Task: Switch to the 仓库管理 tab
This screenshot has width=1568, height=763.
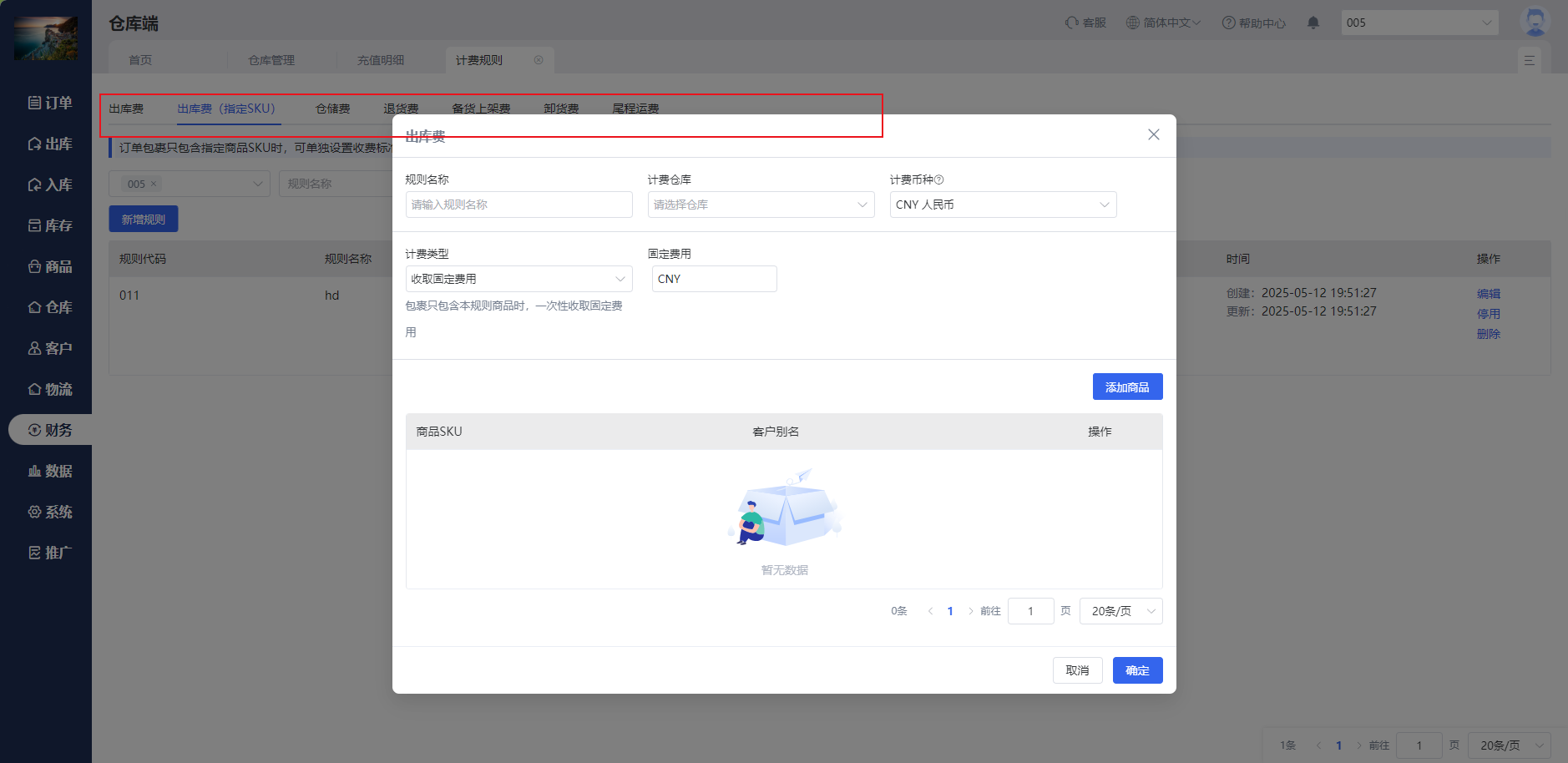Action: pyautogui.click(x=271, y=60)
